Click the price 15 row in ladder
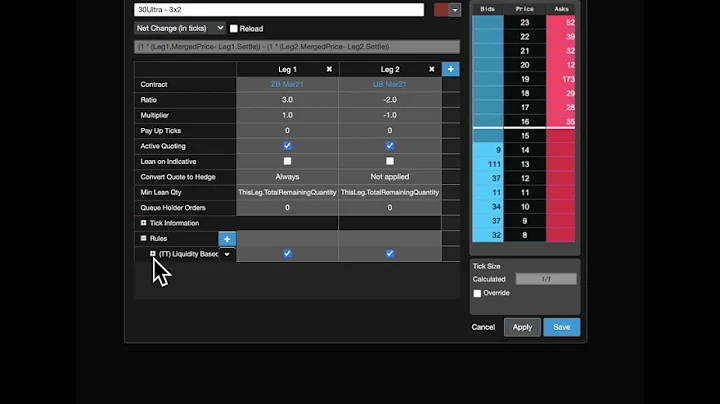The height and width of the screenshot is (404, 720). tap(525, 136)
